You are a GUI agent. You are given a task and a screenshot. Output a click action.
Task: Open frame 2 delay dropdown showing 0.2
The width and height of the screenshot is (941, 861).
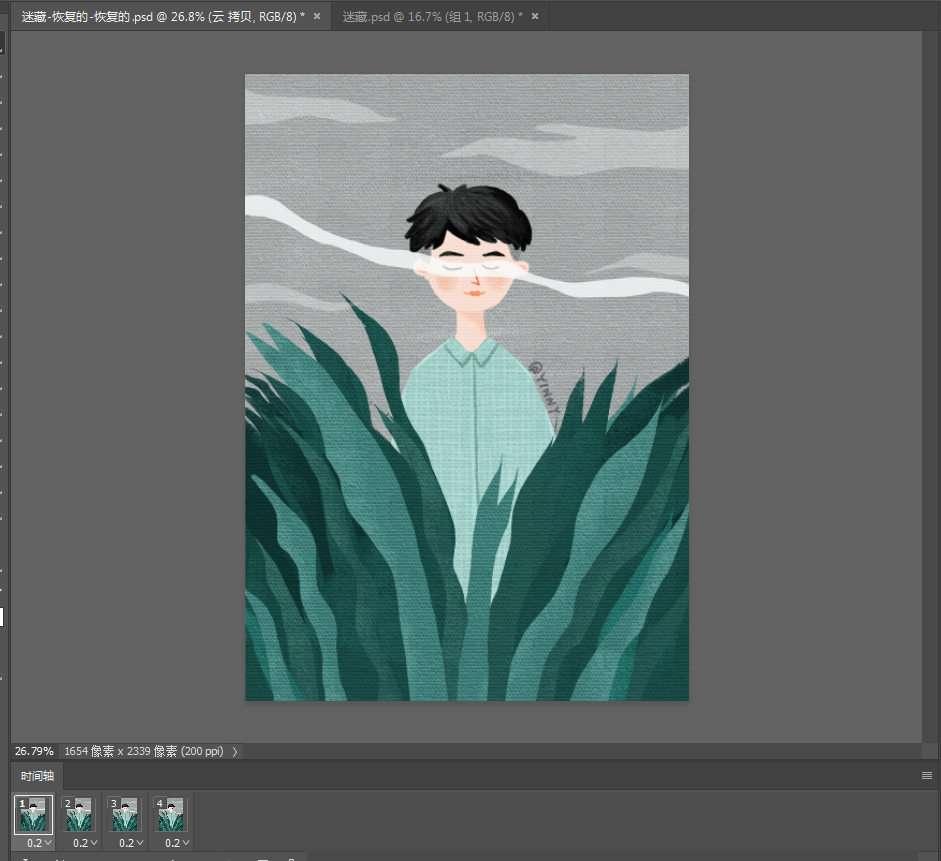[85, 843]
